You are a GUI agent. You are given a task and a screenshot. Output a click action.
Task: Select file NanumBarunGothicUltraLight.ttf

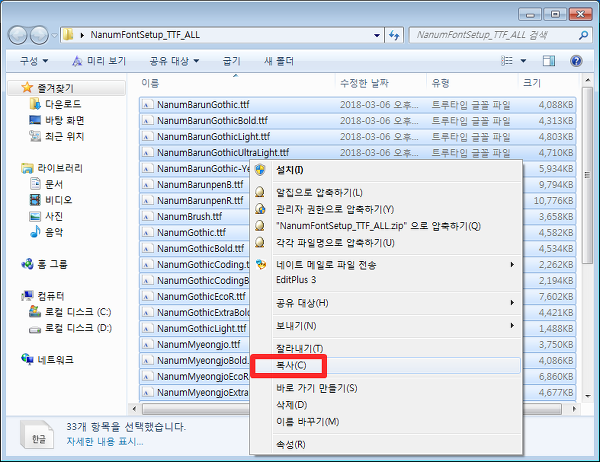[x=358, y=152]
